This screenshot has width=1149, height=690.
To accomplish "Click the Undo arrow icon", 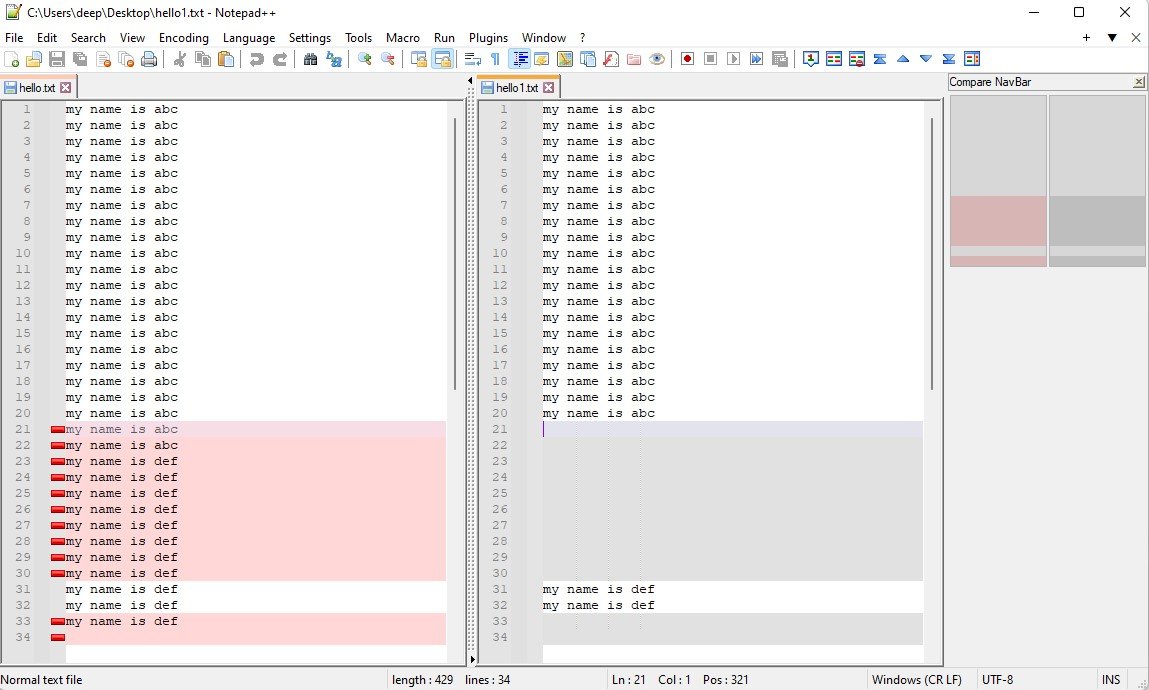I will (256, 59).
